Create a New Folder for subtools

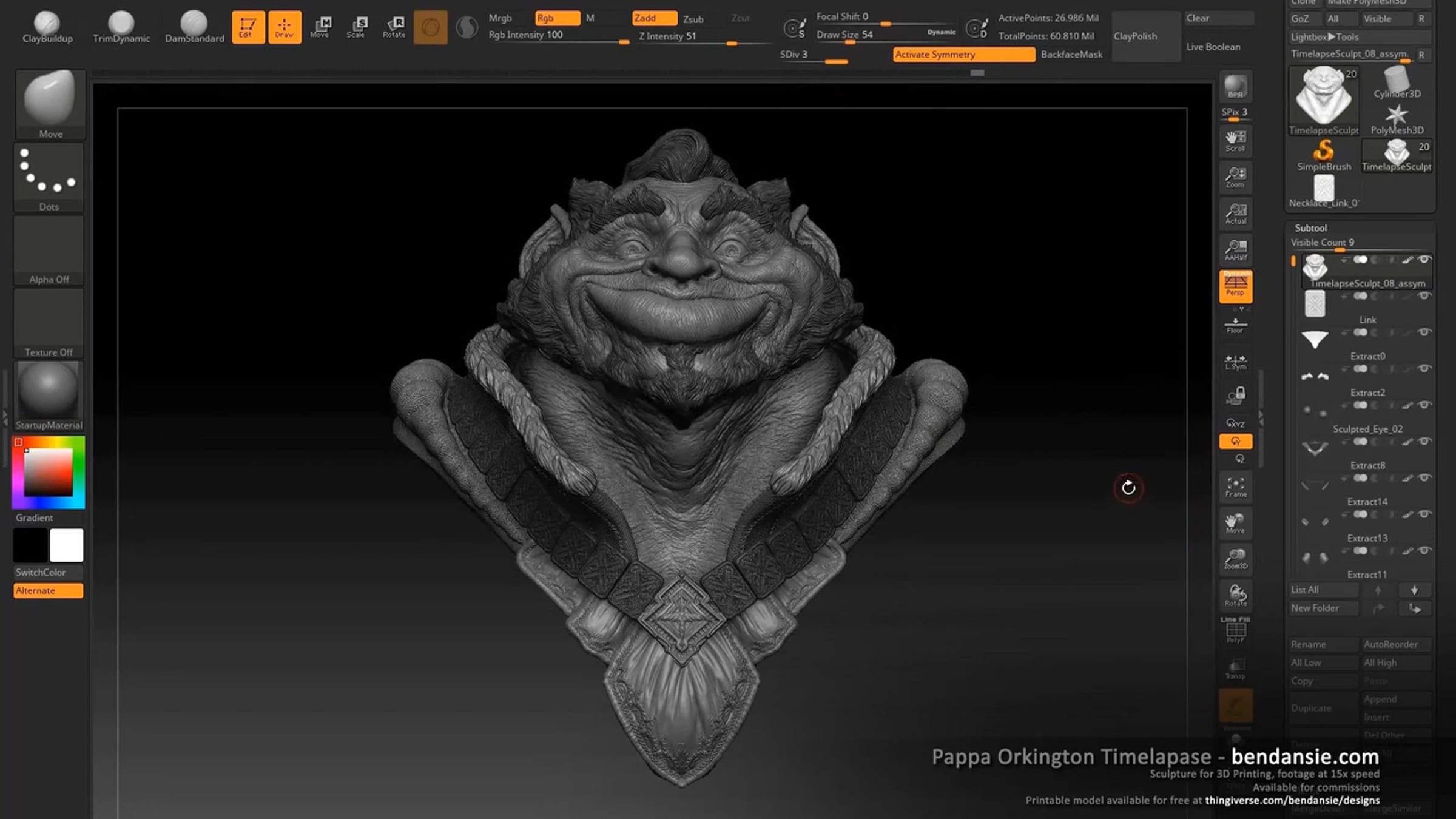1324,608
